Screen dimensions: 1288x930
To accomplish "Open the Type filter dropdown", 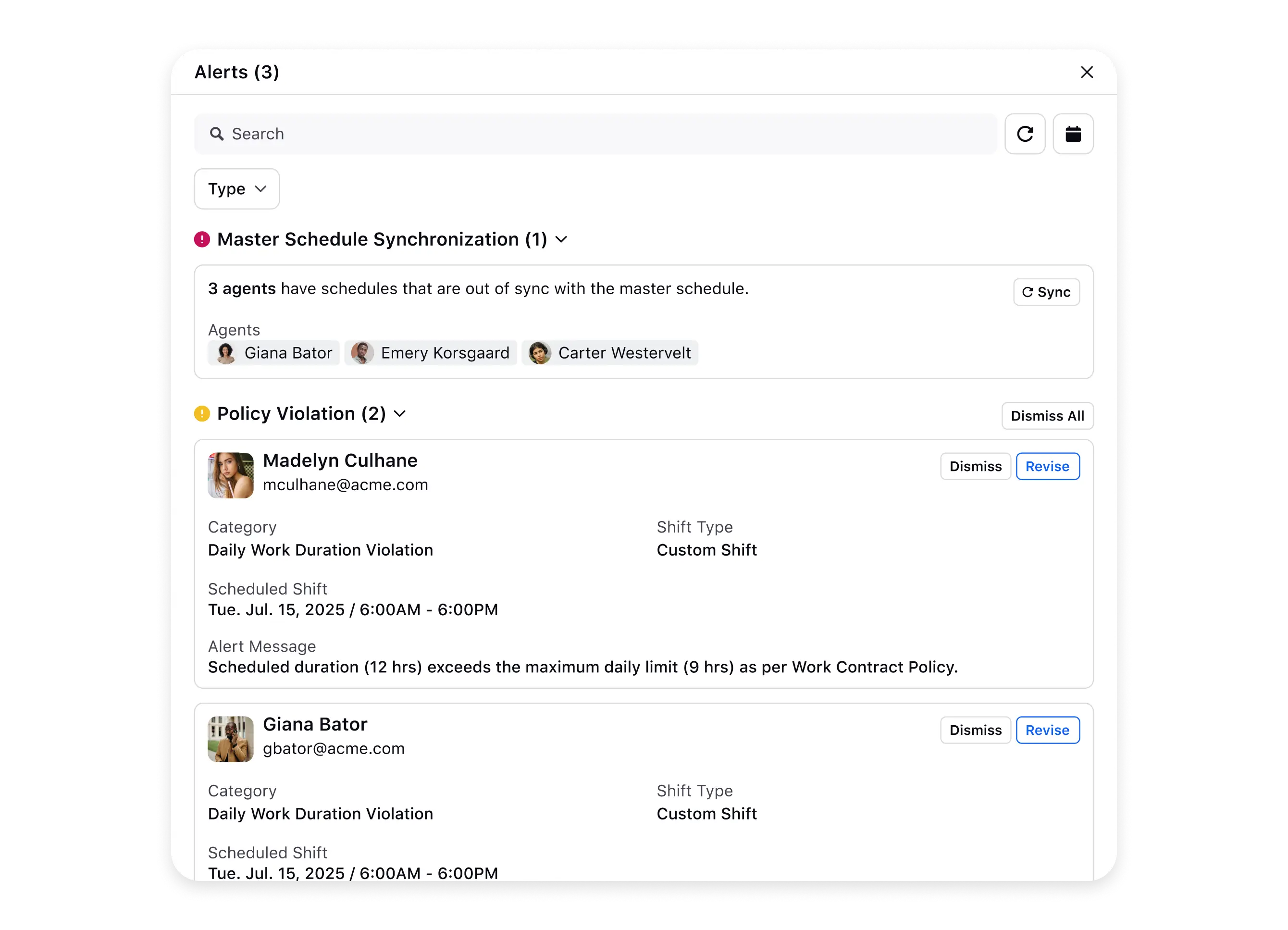I will 237,189.
